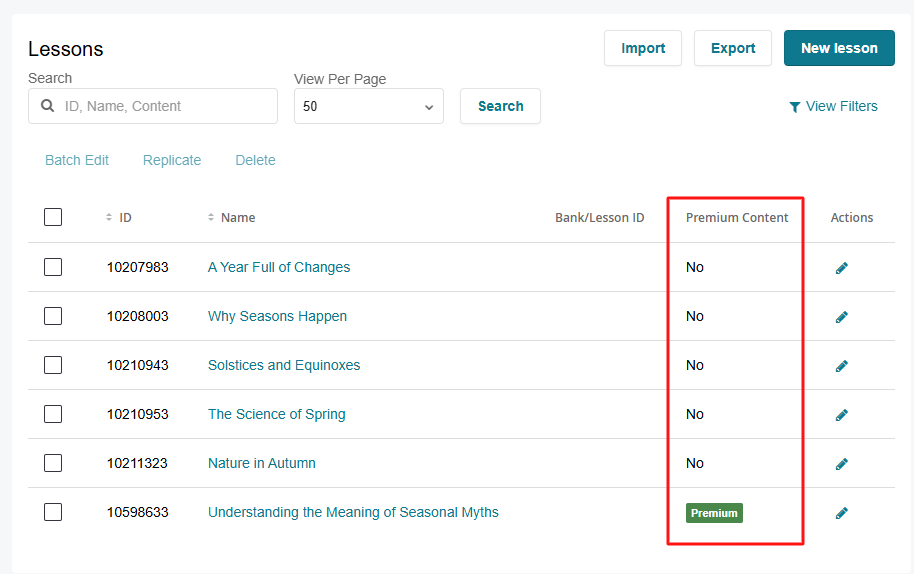
Task: Click the Replicate action
Action: pyautogui.click(x=172, y=160)
